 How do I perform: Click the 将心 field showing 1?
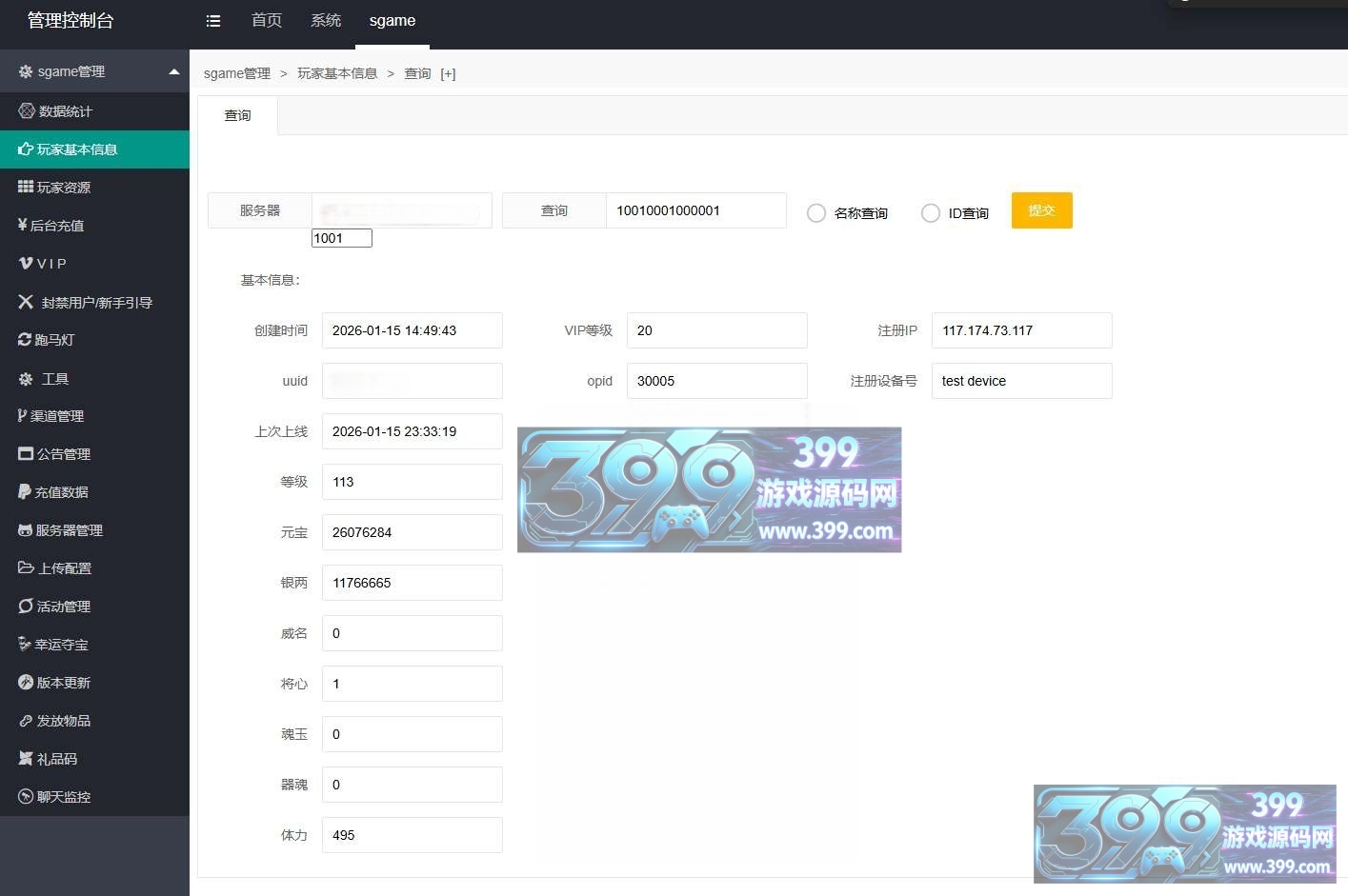(x=412, y=684)
